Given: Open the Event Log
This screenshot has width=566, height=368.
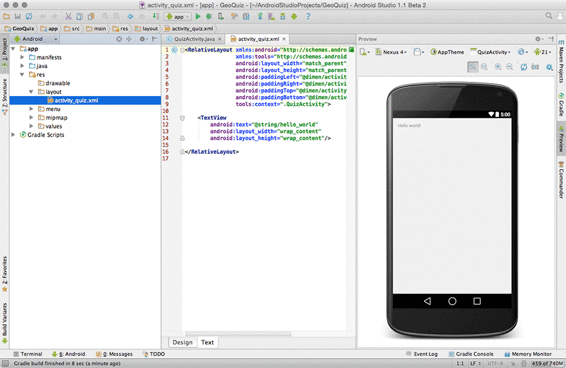Looking at the screenshot, I should click(x=422, y=354).
